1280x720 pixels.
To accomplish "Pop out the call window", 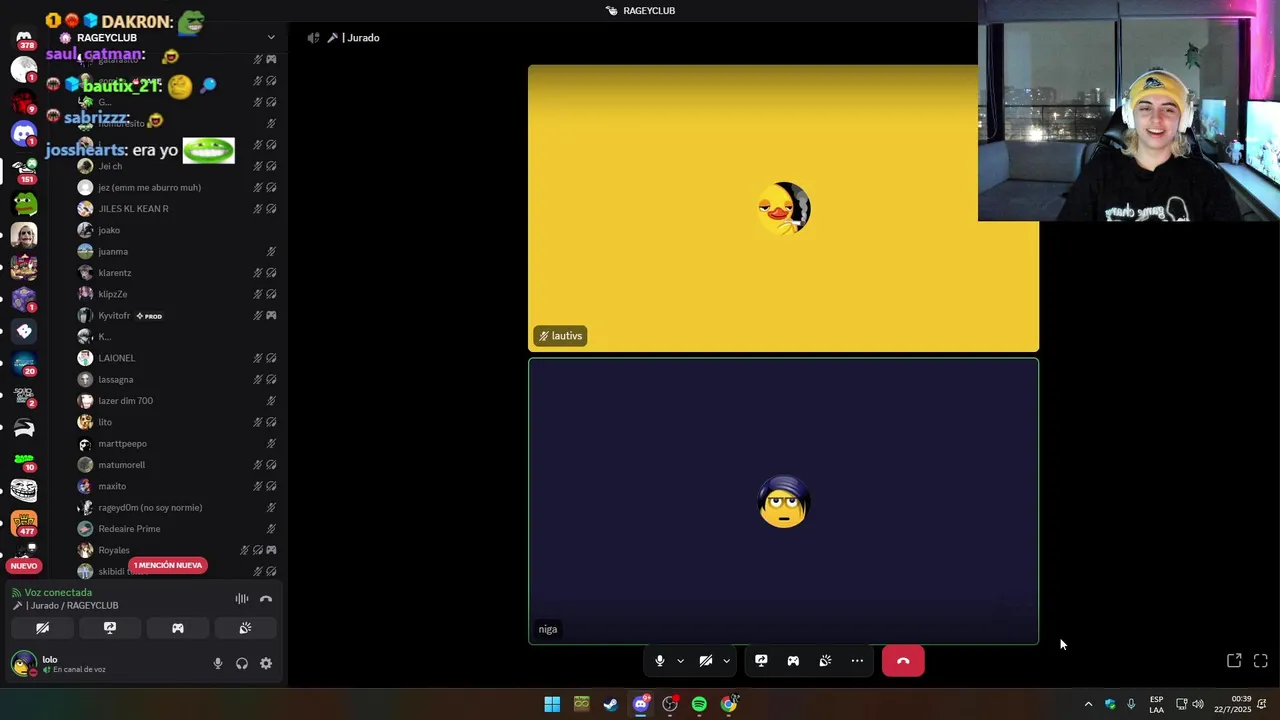I will coord(1234,661).
